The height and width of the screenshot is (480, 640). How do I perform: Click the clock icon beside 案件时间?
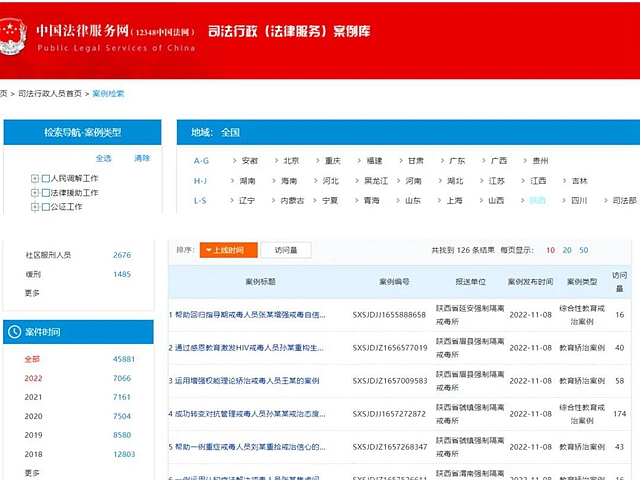pyautogui.click(x=14, y=332)
